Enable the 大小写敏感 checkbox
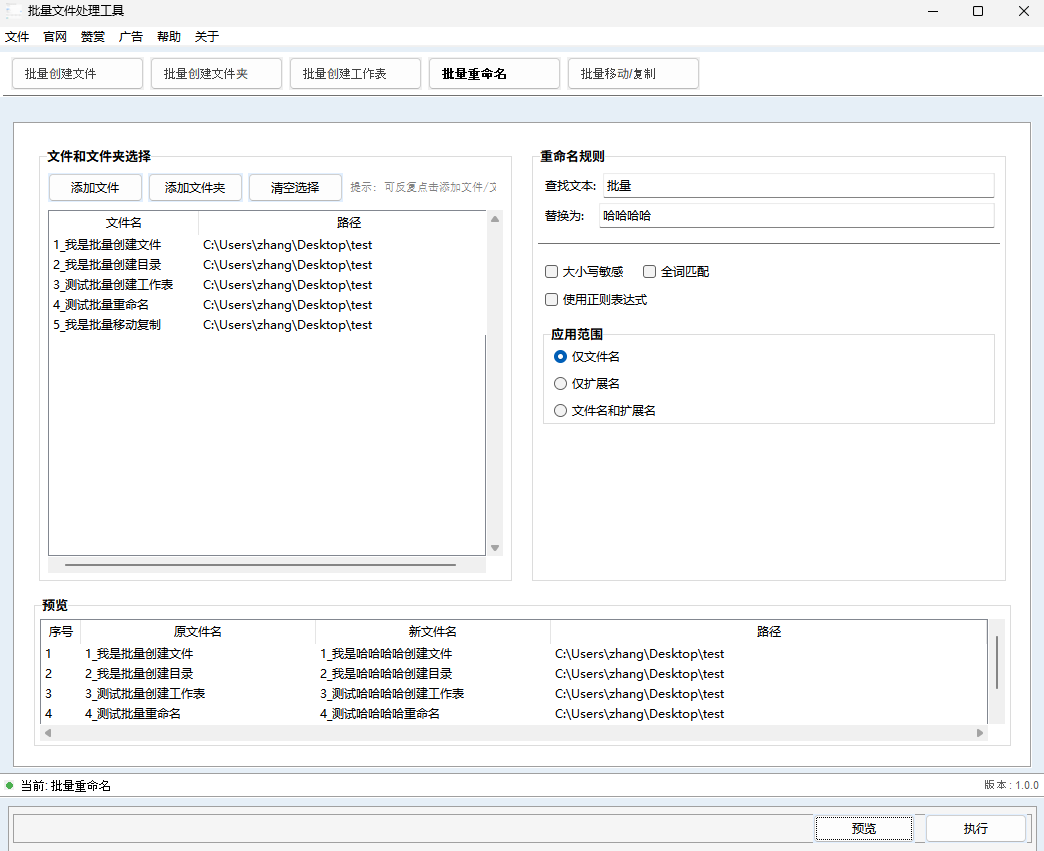 pyautogui.click(x=551, y=272)
